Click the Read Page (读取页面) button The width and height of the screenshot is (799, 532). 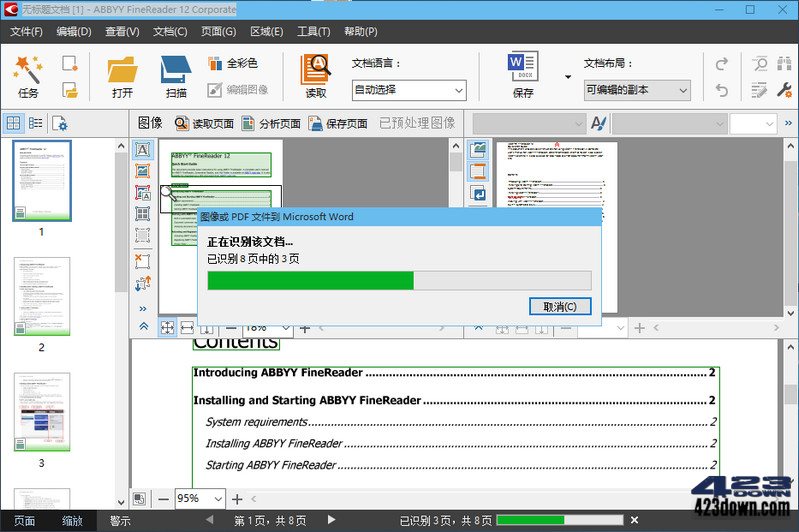[x=204, y=123]
